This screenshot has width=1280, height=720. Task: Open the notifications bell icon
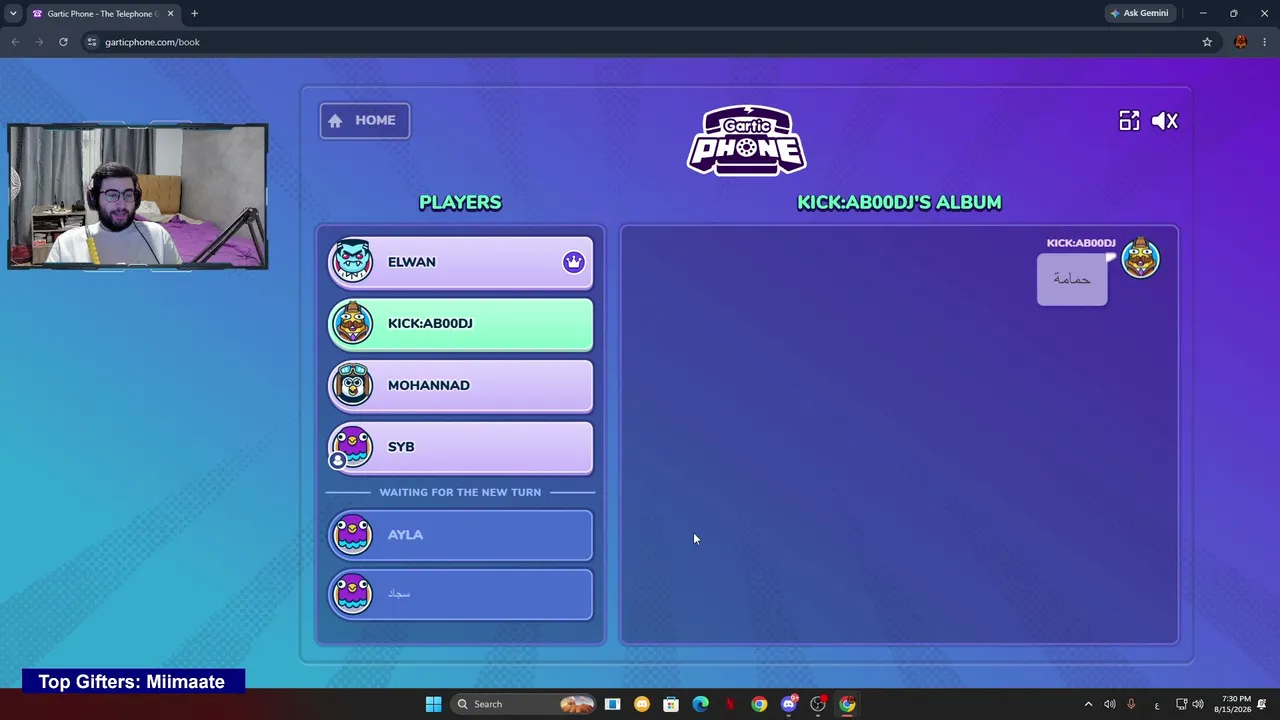coord(1262,704)
